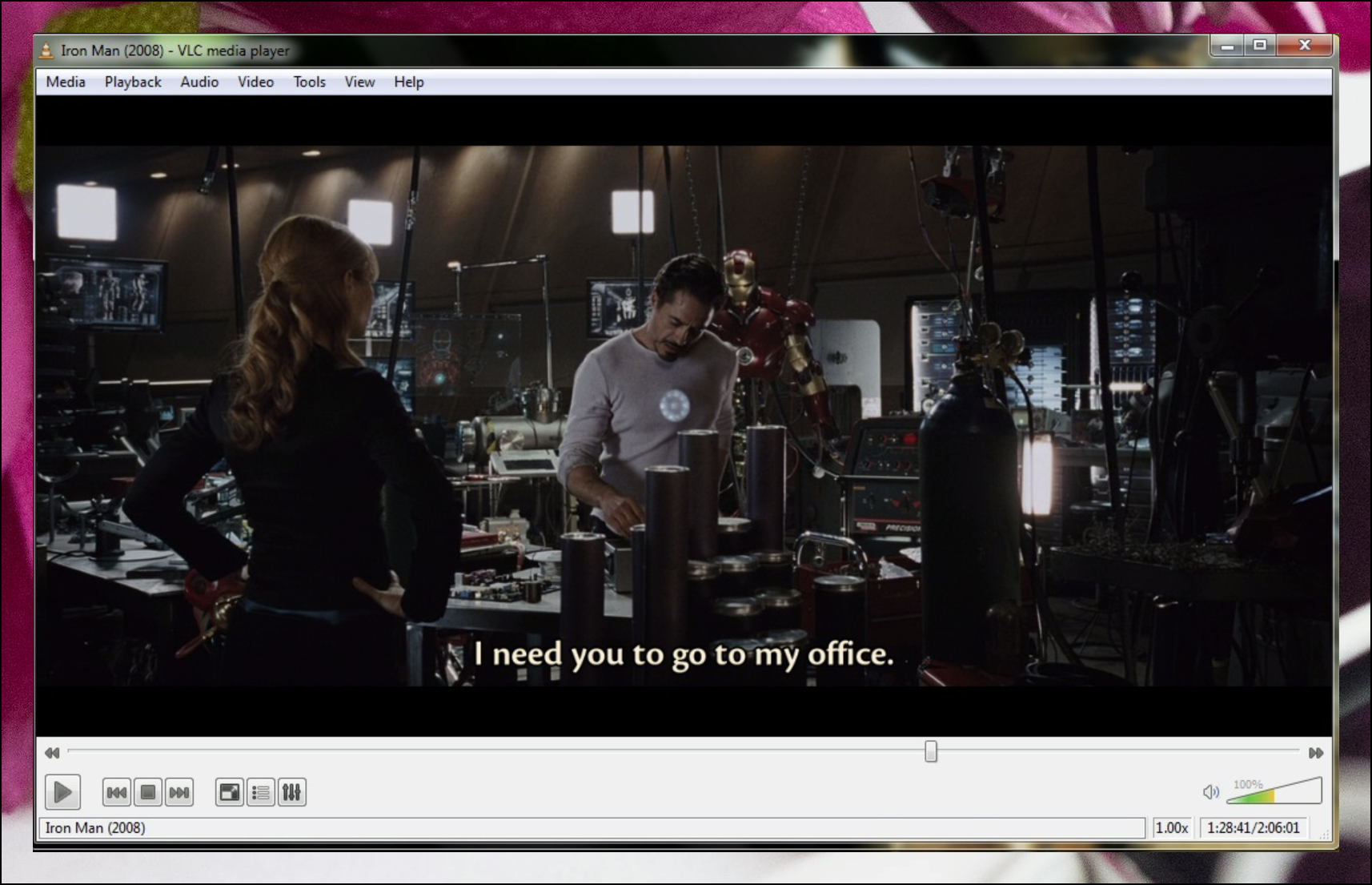The width and height of the screenshot is (1372, 885).
Task: Click the VLC cone icon in title bar
Action: (x=47, y=50)
